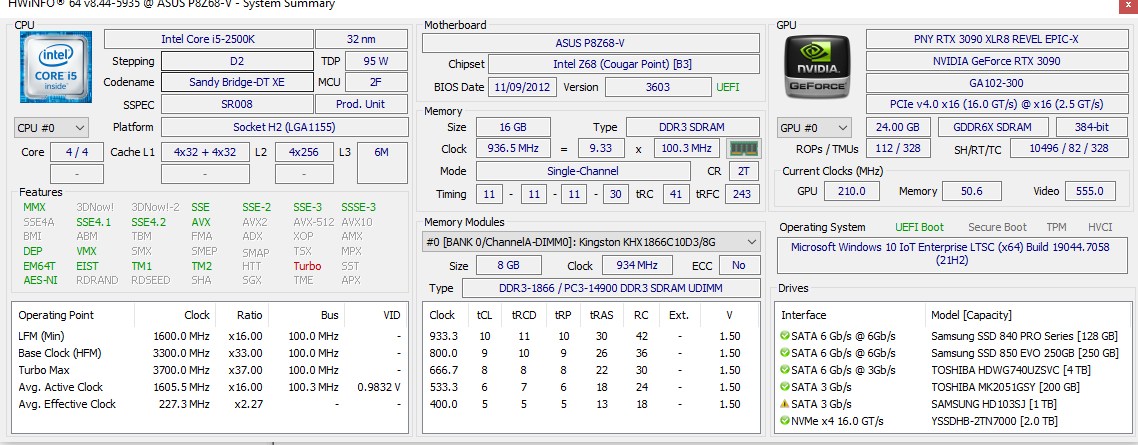Click the NVIDIA GeForce logo
This screenshot has width=1138, height=445.
818,68
